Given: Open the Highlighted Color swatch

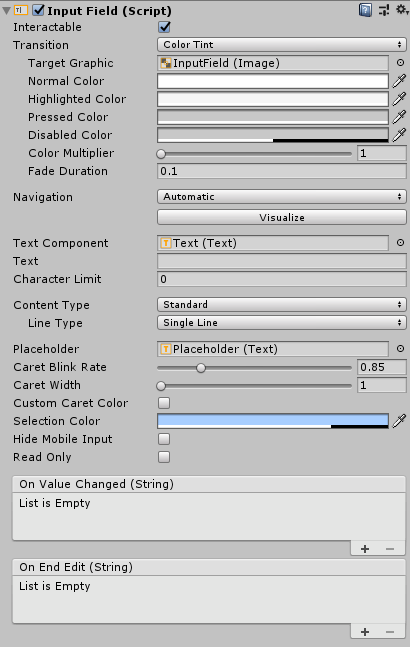Looking at the screenshot, I should tap(273, 99).
